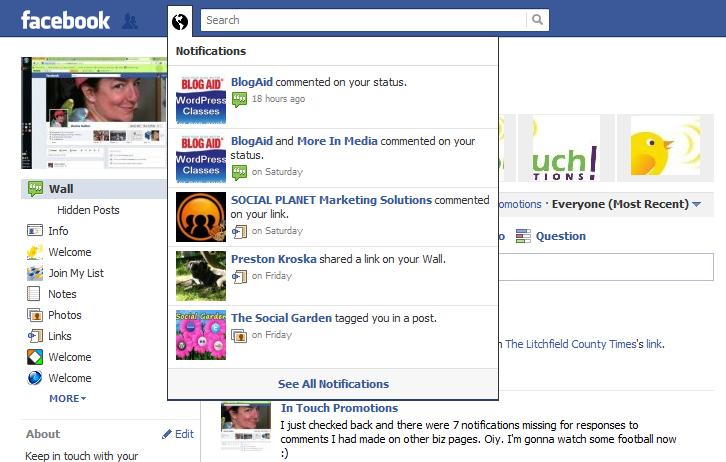The image size is (726, 462).
Task: Open Hidden Posts
Action: click(88, 210)
